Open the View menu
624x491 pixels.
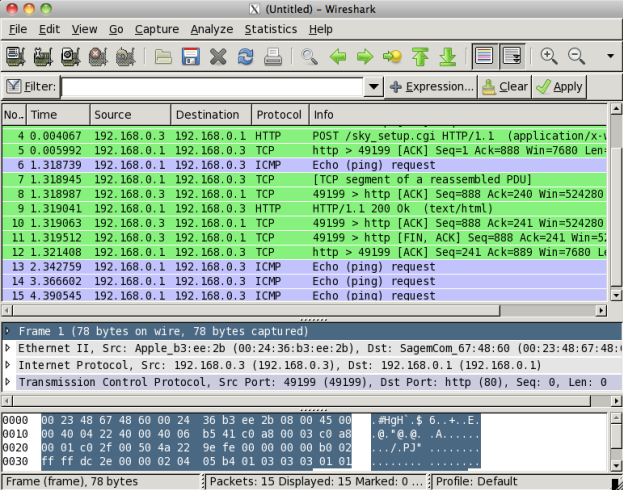pos(84,29)
